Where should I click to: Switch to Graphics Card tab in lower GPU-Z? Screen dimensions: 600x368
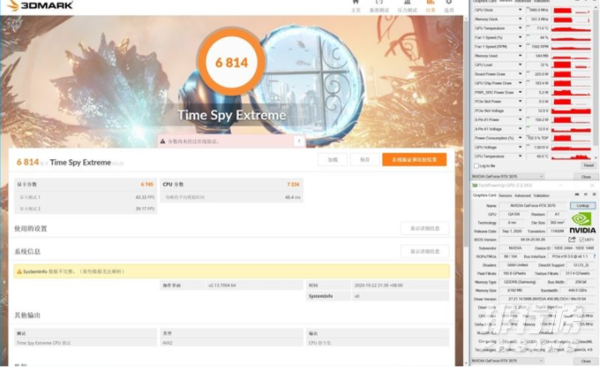(484, 195)
